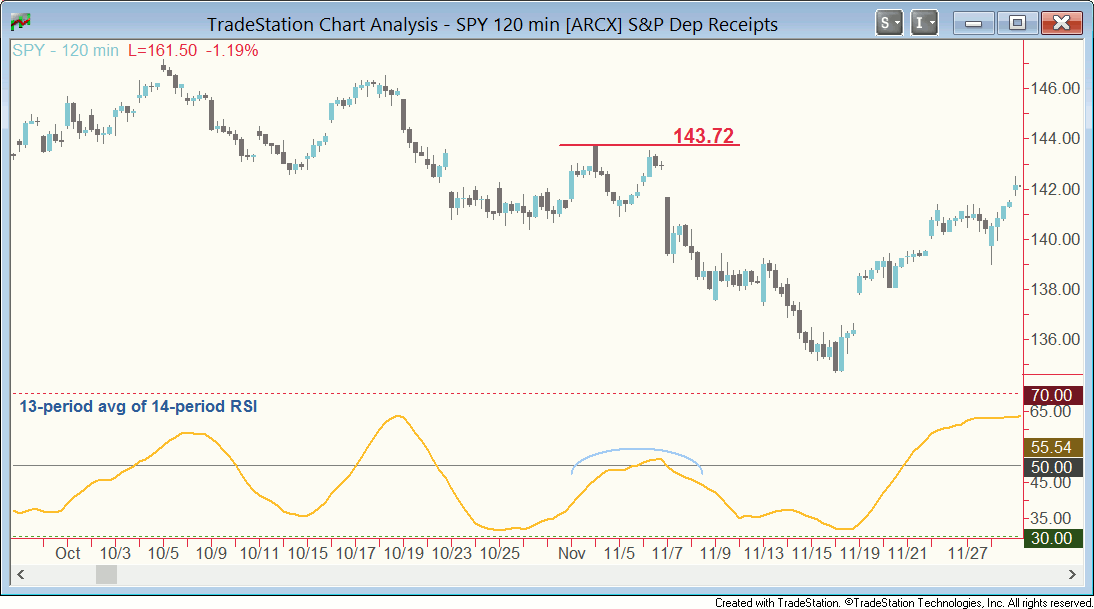Select the 143.72 price label
1094x609 pixels.
pyautogui.click(x=703, y=136)
